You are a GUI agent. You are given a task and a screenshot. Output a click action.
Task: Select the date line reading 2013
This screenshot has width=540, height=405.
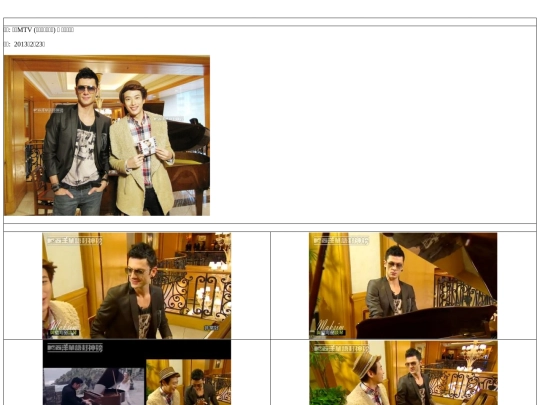[24, 44]
